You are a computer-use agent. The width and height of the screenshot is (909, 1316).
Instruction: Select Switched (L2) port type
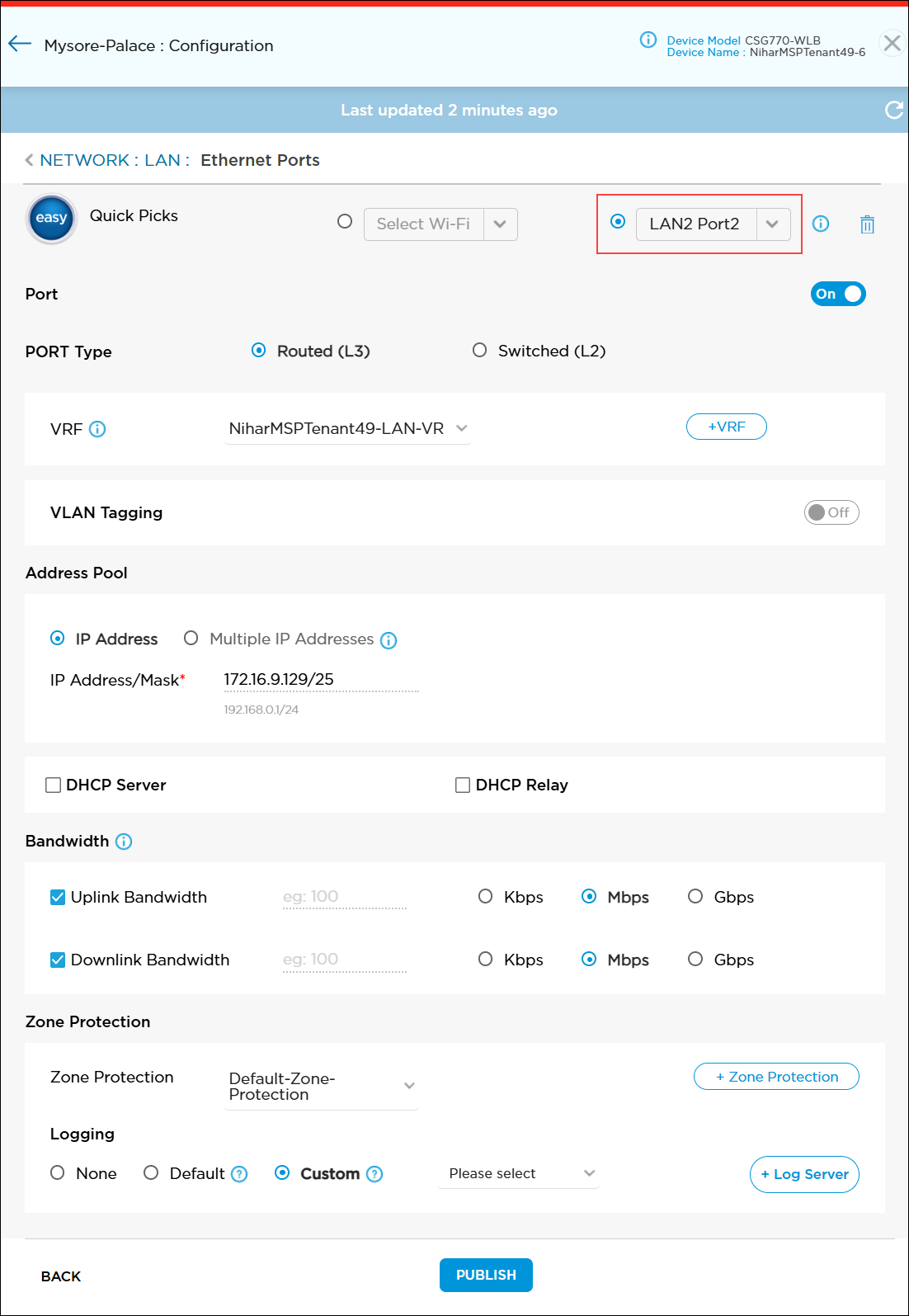coord(479,351)
